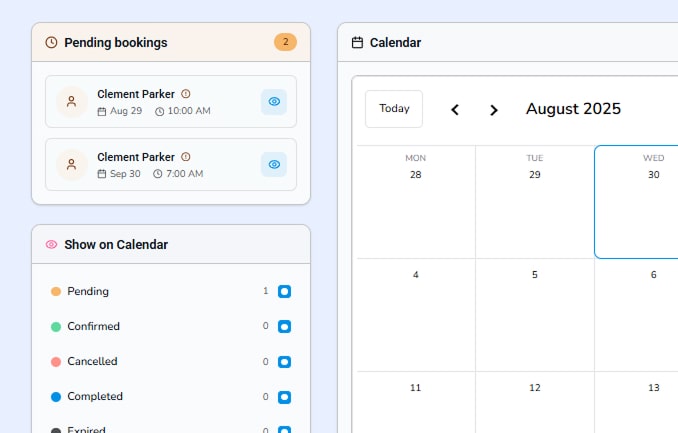Viewport: 678px width, 433px height.
Task: Click info icon beside first Clement Parker
Action: pos(186,94)
